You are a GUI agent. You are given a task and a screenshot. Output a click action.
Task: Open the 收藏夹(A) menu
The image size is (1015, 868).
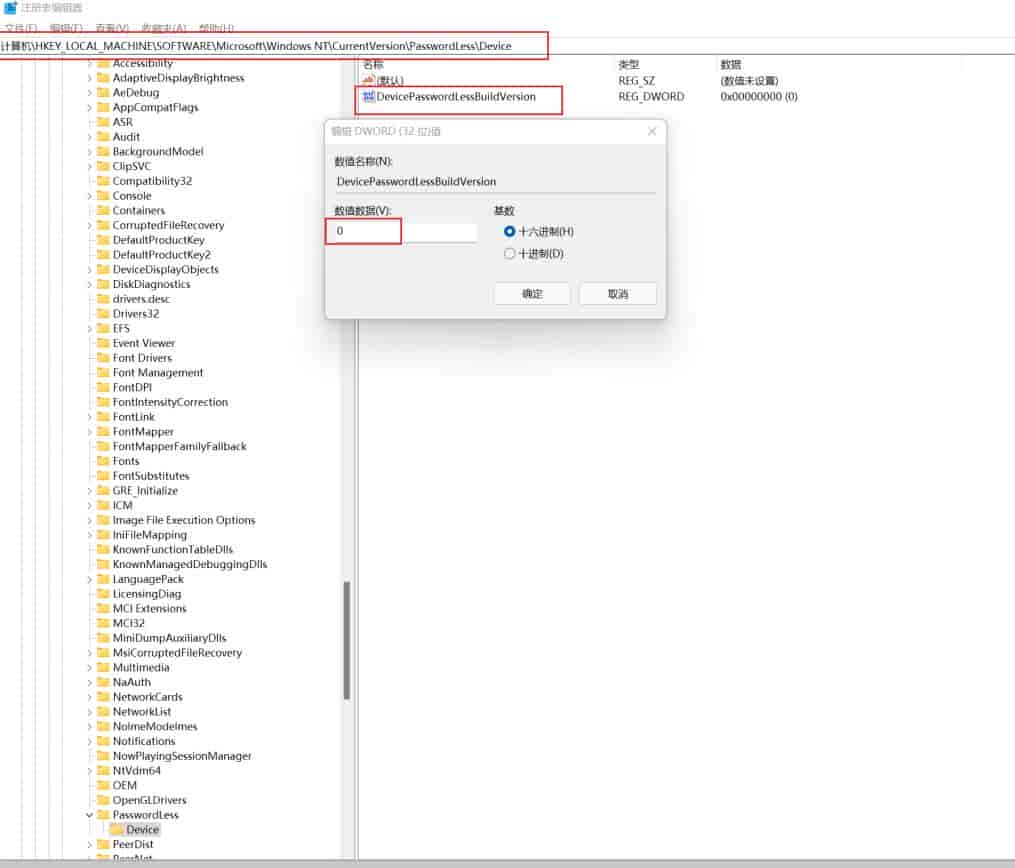pos(164,28)
